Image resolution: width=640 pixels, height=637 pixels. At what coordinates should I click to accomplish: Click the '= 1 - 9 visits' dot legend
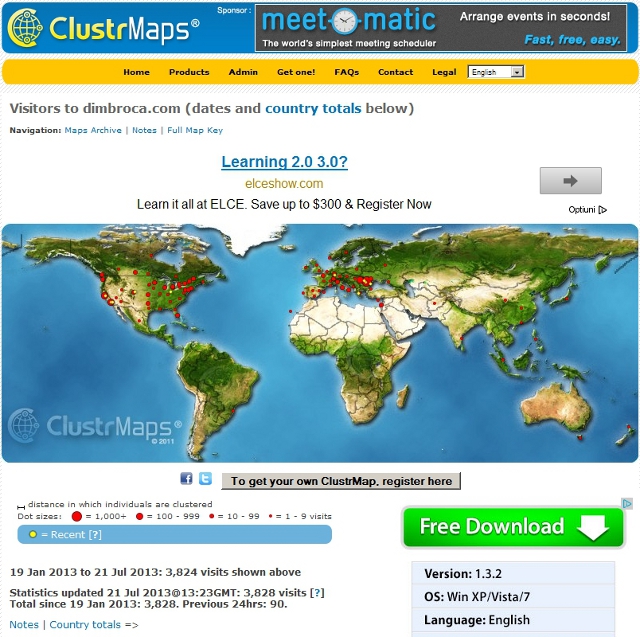click(300, 516)
